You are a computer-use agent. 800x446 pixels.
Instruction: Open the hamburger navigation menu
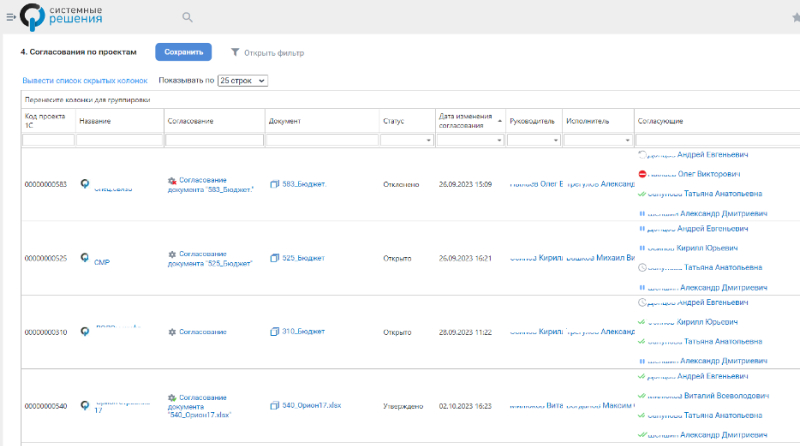[10, 17]
